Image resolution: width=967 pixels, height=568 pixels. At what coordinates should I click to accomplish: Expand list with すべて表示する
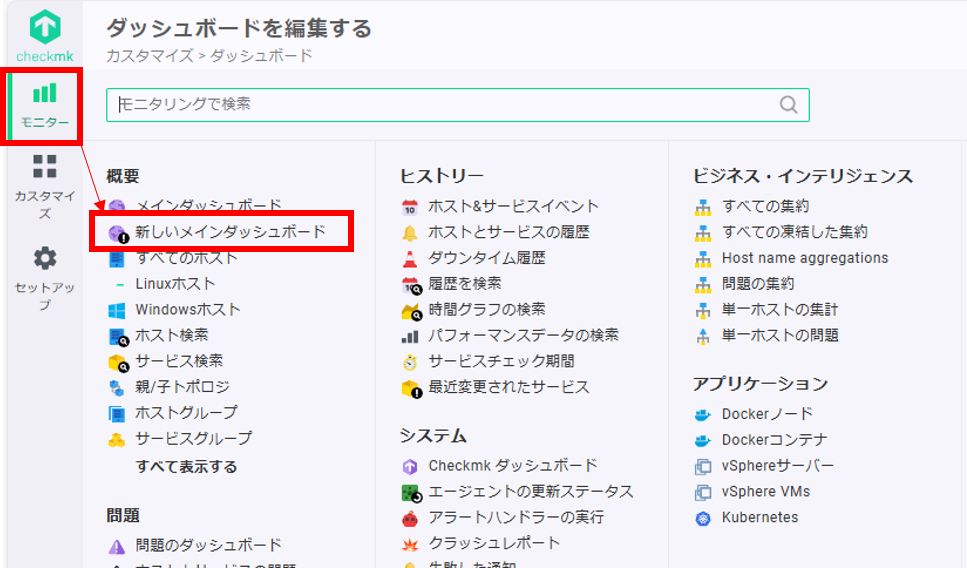(x=186, y=467)
